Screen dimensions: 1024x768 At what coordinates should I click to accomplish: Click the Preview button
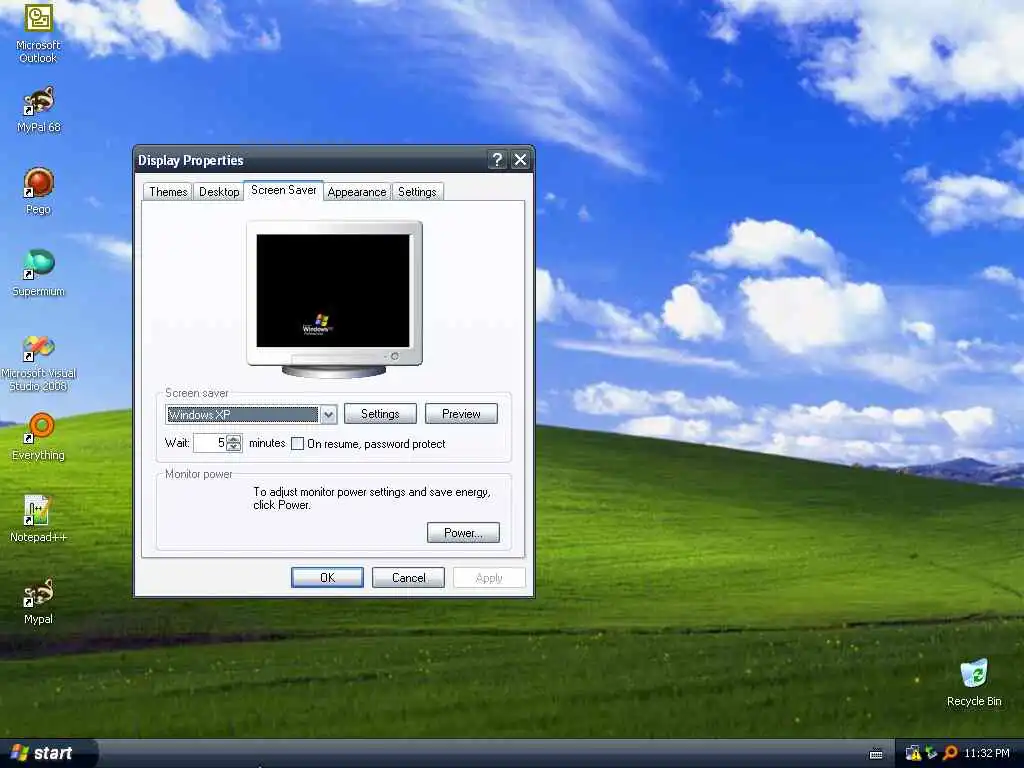461,414
